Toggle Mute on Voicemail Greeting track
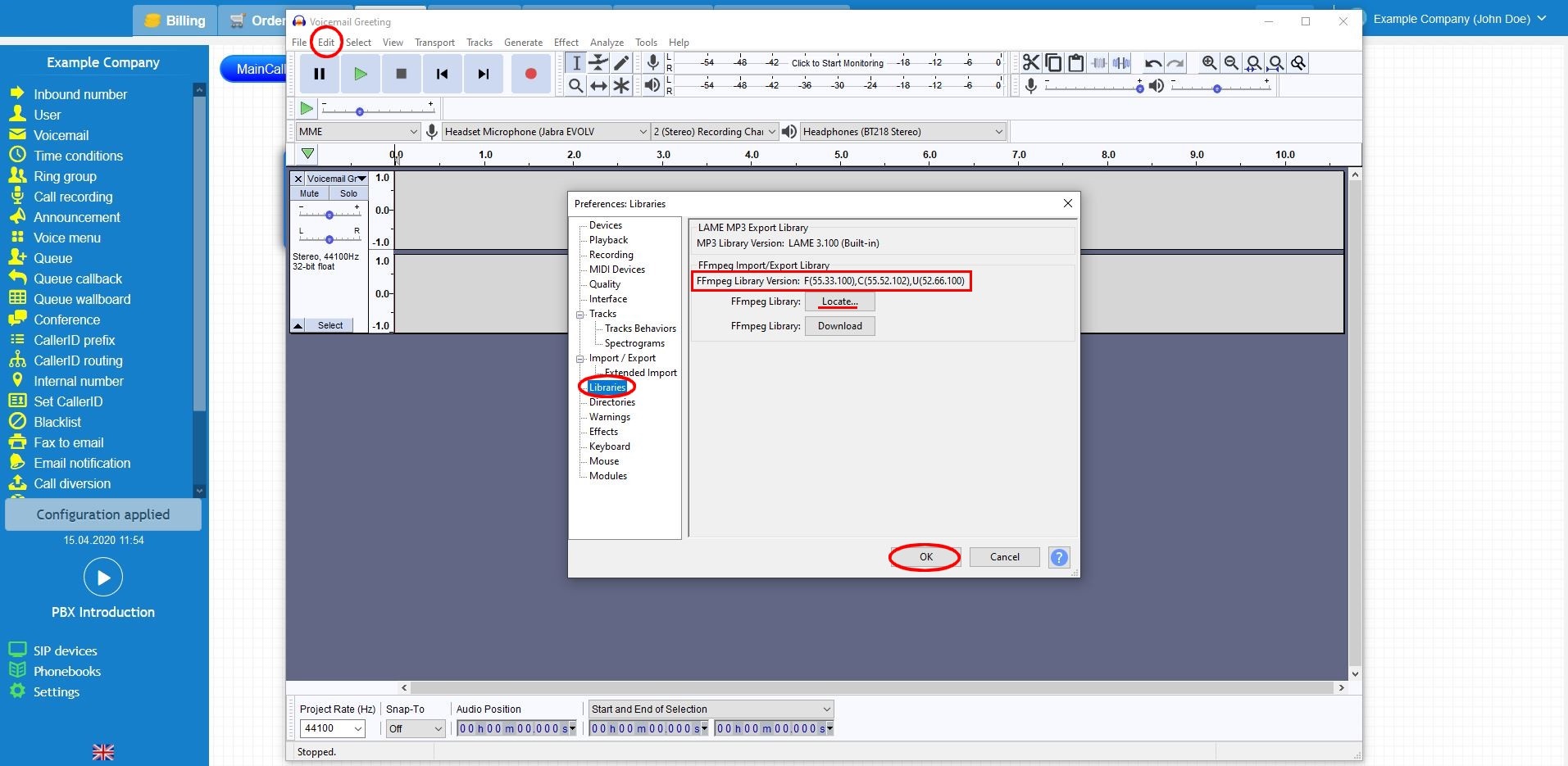The image size is (1568, 766). pyautogui.click(x=310, y=193)
